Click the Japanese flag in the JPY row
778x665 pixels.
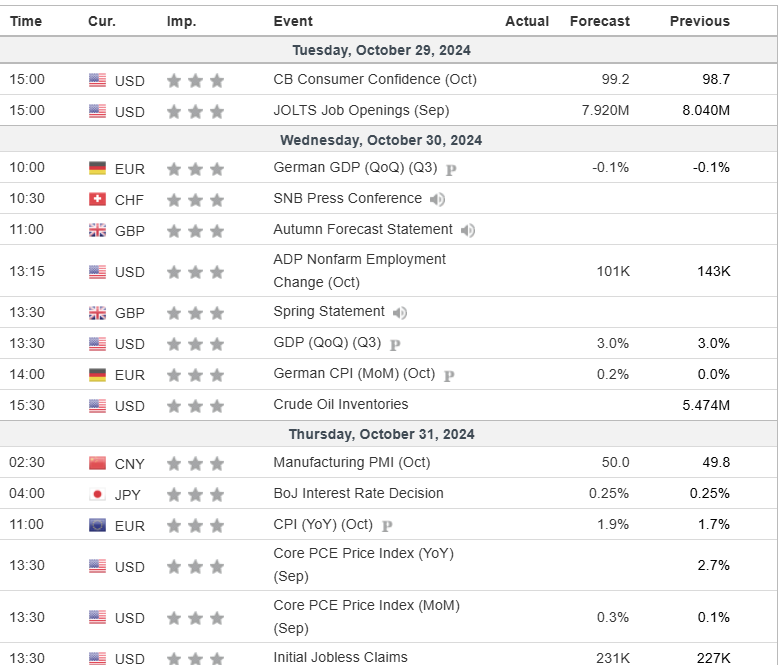point(97,494)
